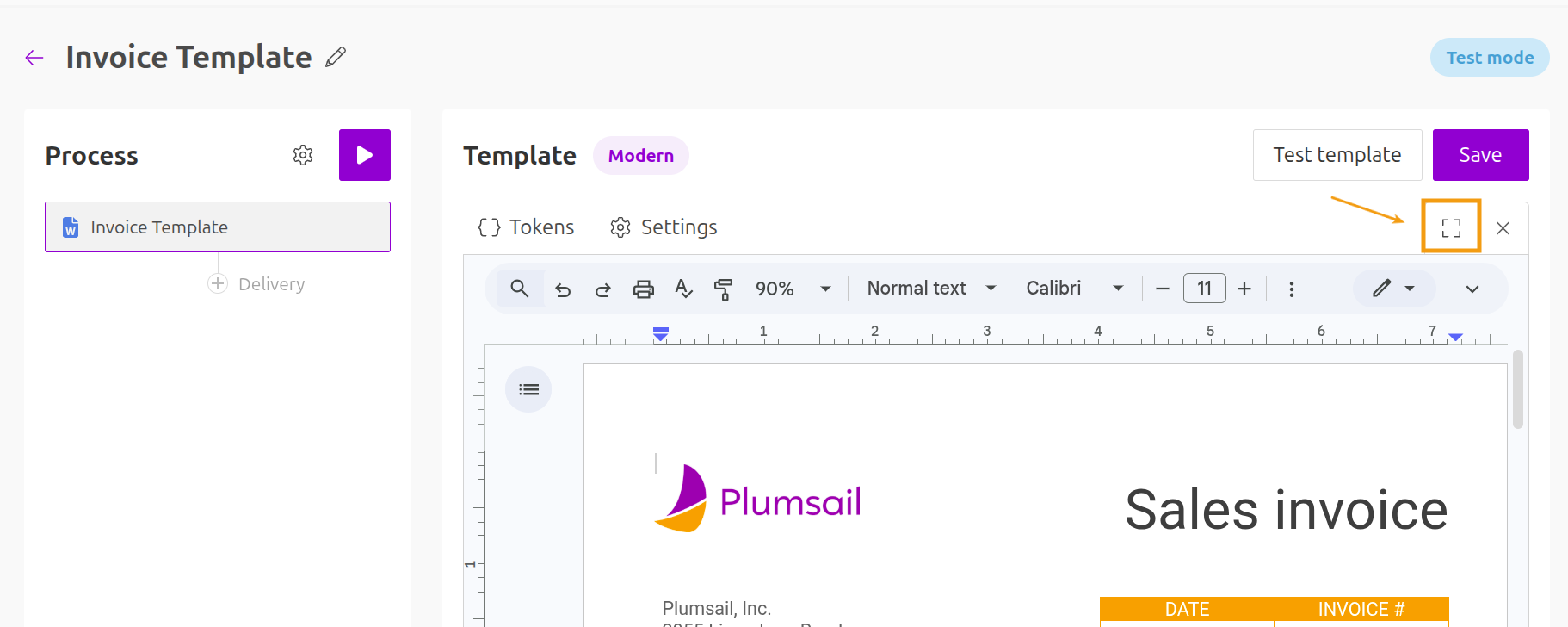Click the Test template button

coord(1337,155)
